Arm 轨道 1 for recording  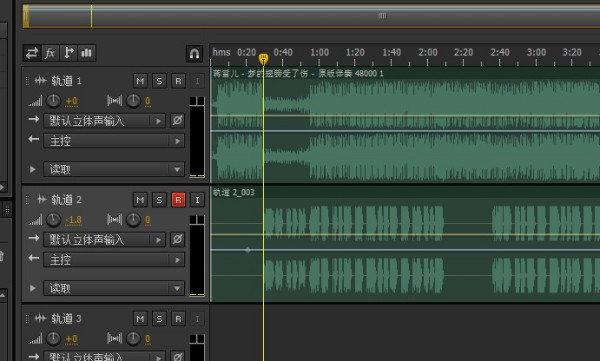(178, 81)
